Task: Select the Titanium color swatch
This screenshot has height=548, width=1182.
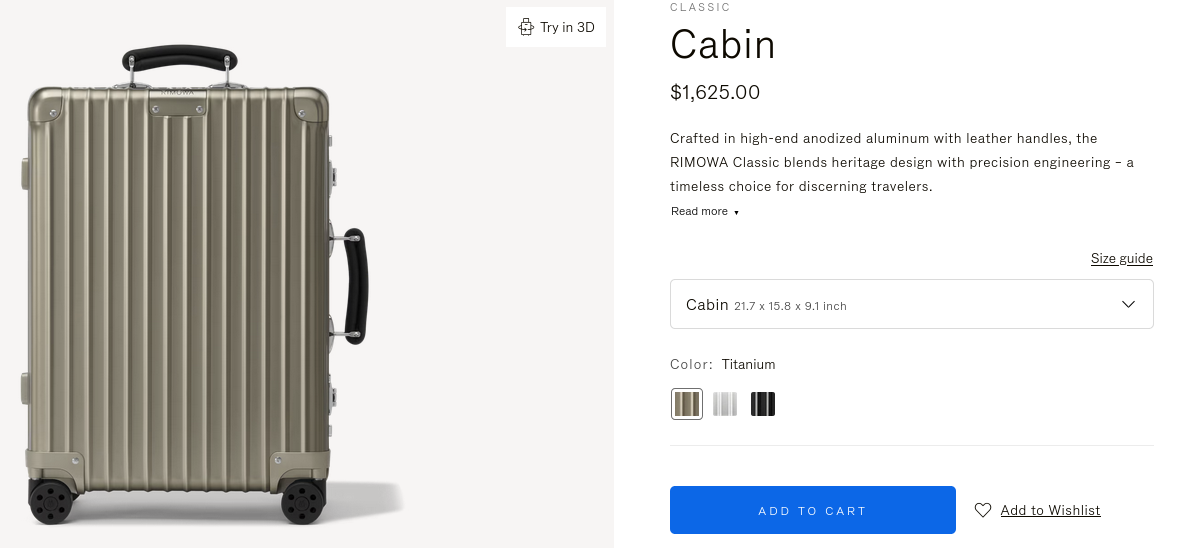Action: click(687, 404)
